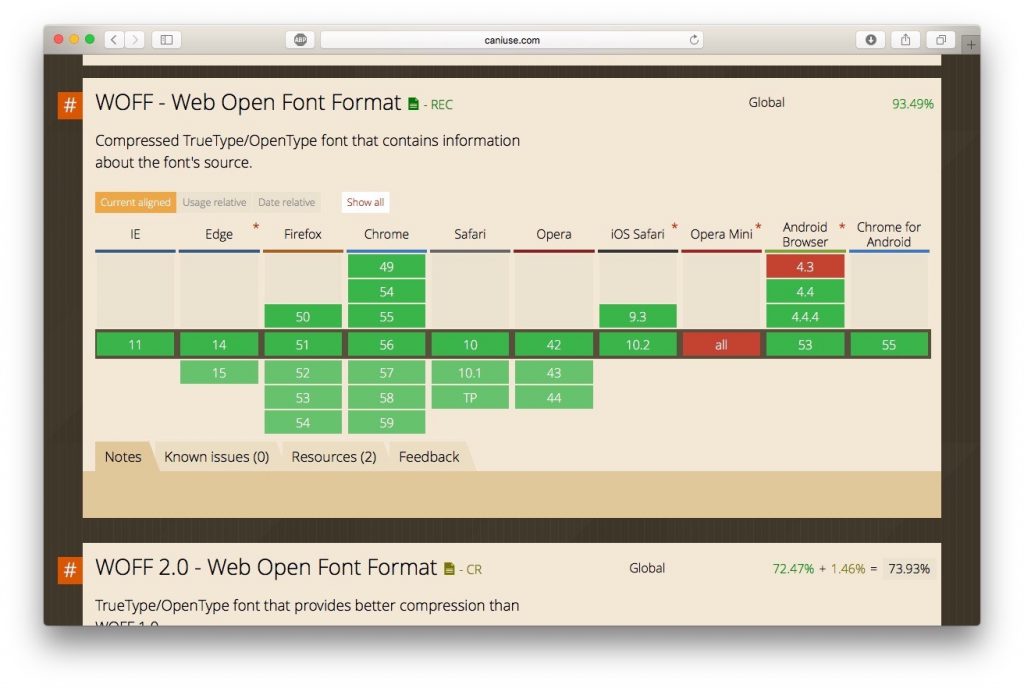Viewport: 1024px width, 688px height.
Task: Show all tabs overview
Action: [x=940, y=40]
